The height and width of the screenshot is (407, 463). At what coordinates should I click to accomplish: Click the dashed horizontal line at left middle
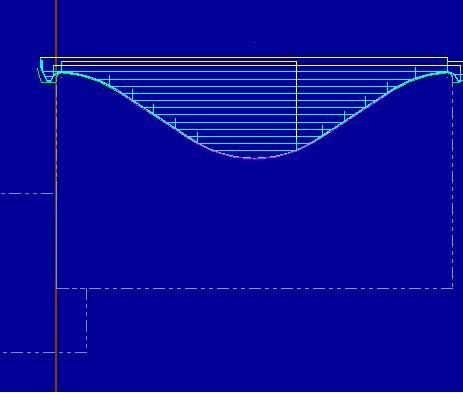click(x=27, y=193)
